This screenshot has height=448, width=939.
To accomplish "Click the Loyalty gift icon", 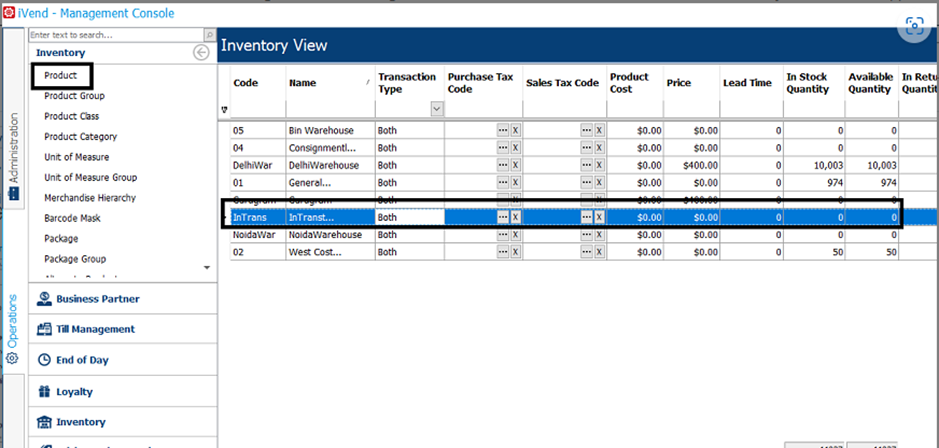I will tap(44, 392).
